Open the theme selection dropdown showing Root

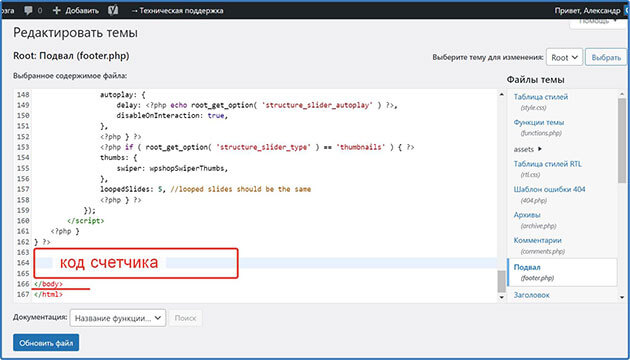564,58
